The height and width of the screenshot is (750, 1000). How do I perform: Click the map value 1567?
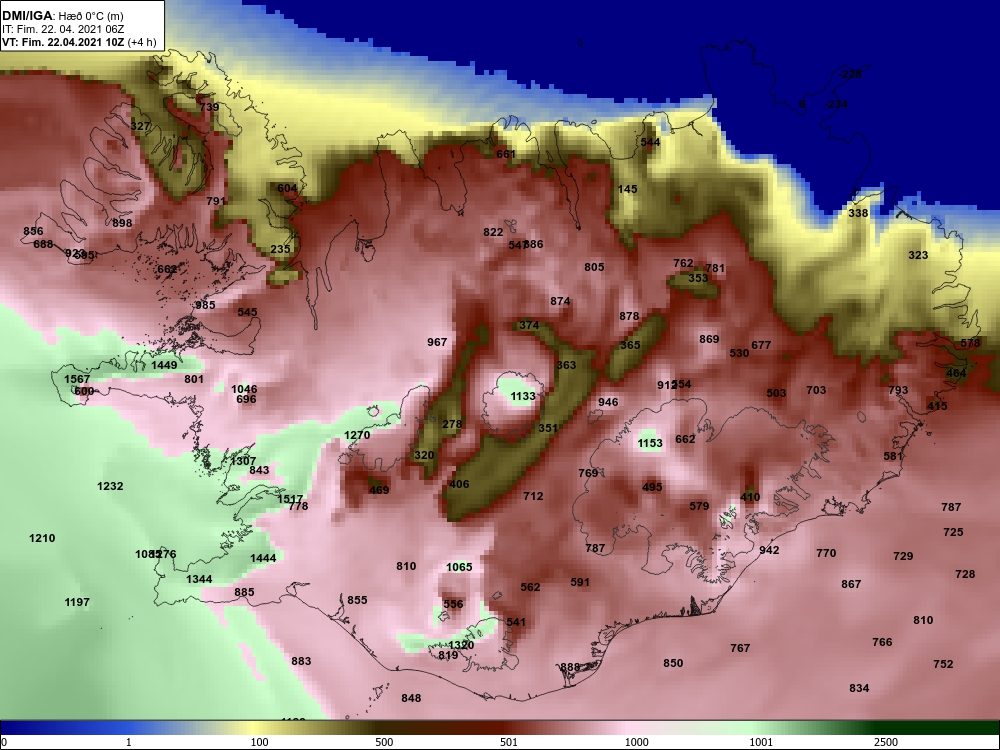click(x=77, y=379)
